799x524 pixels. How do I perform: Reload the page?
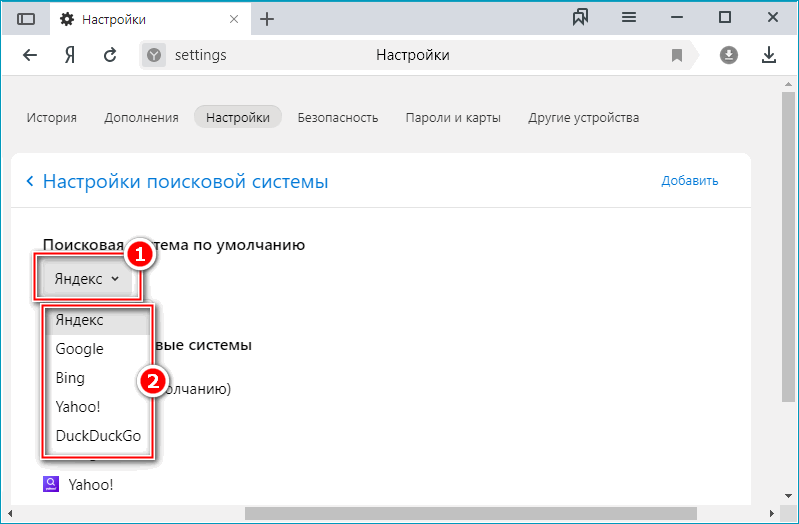pyautogui.click(x=110, y=55)
